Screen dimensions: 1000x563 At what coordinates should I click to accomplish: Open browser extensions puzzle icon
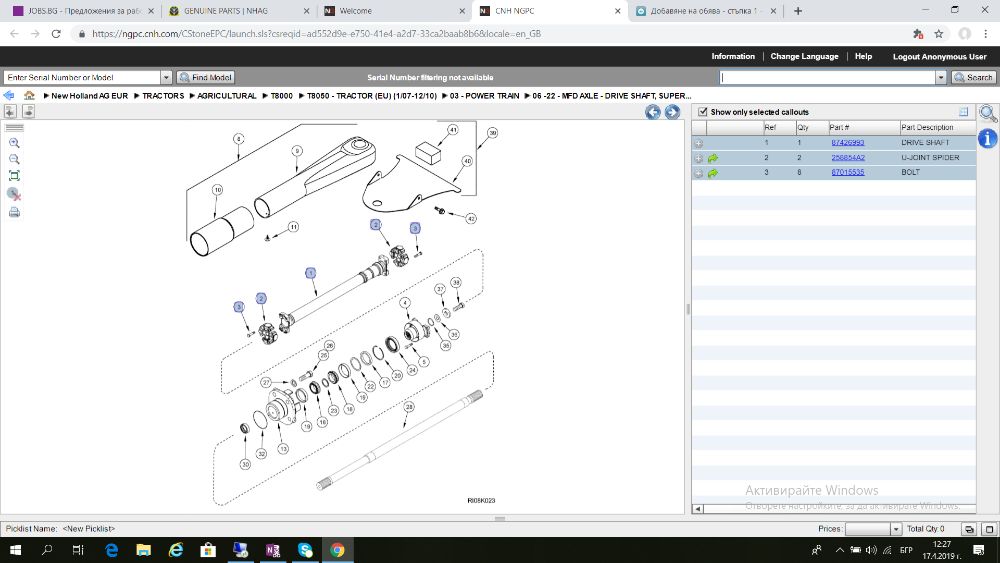coord(918,34)
